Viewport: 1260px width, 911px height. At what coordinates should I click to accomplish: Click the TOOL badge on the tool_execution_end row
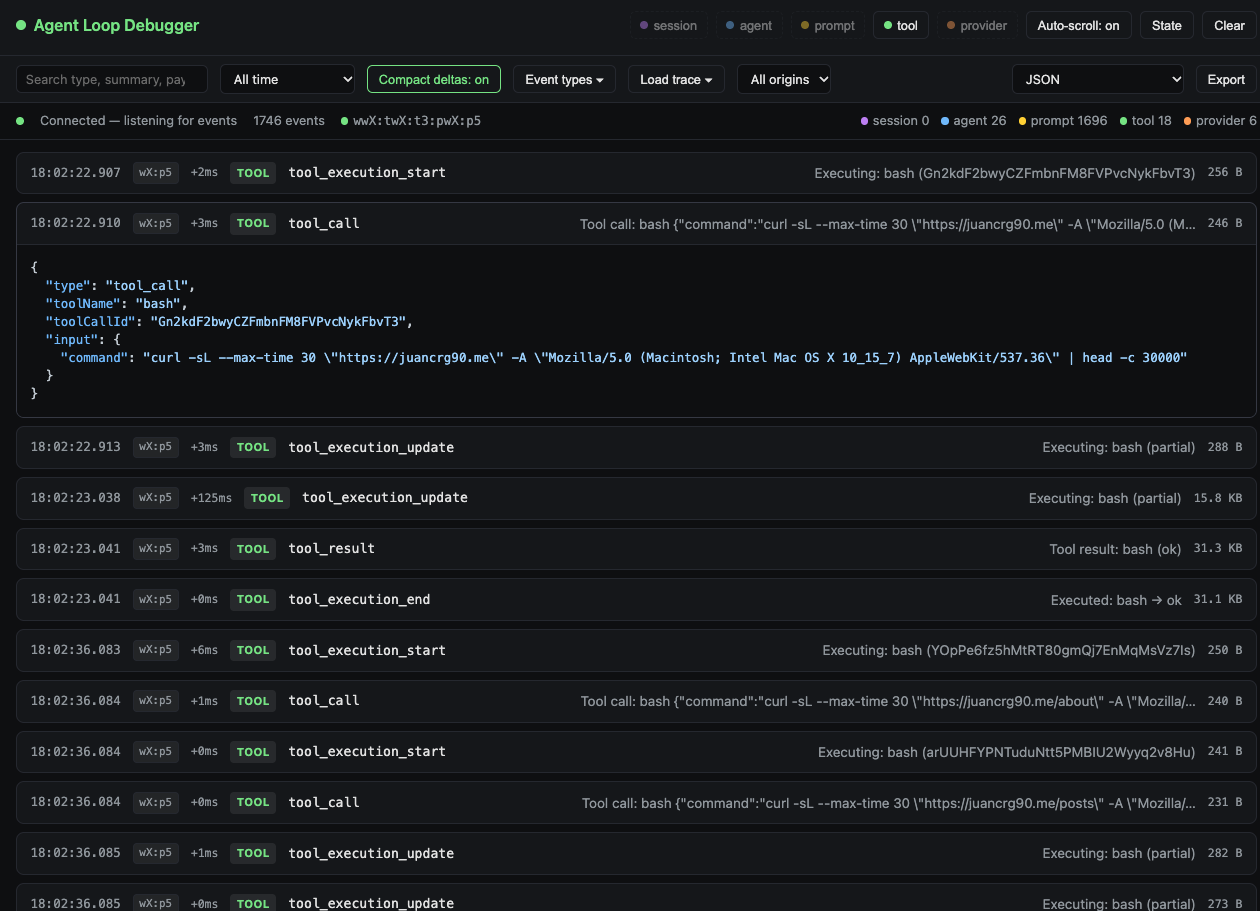click(253, 600)
